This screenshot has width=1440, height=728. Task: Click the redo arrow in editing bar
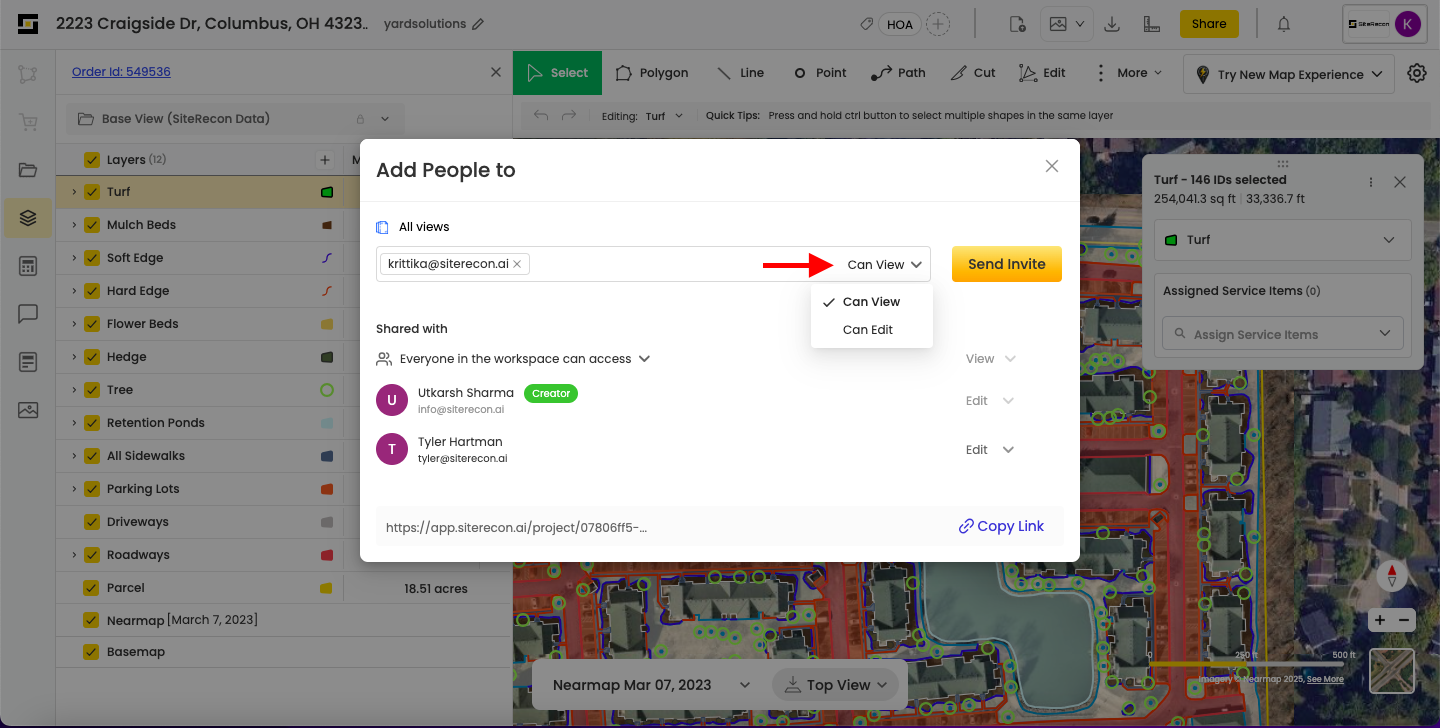click(x=569, y=115)
